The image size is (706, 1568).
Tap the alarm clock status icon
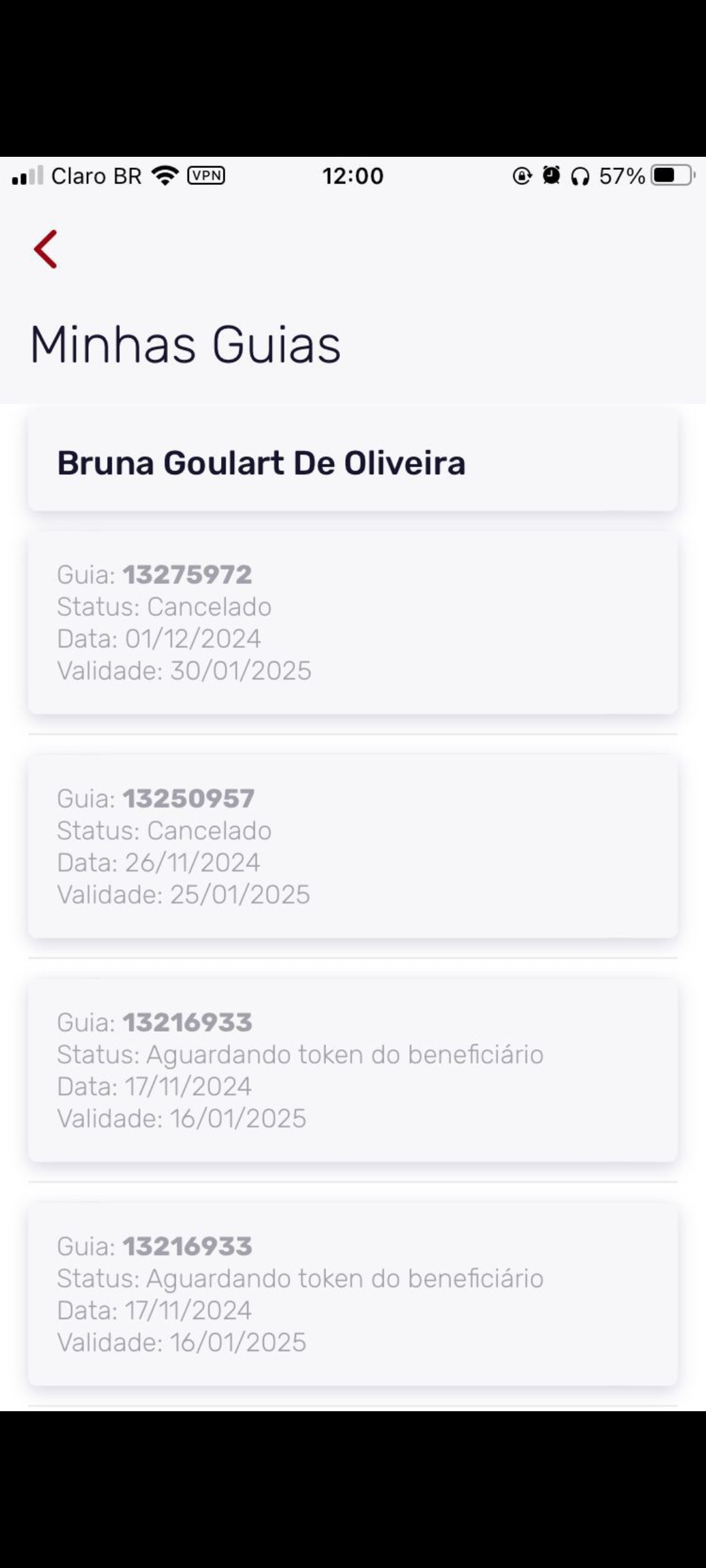click(551, 176)
